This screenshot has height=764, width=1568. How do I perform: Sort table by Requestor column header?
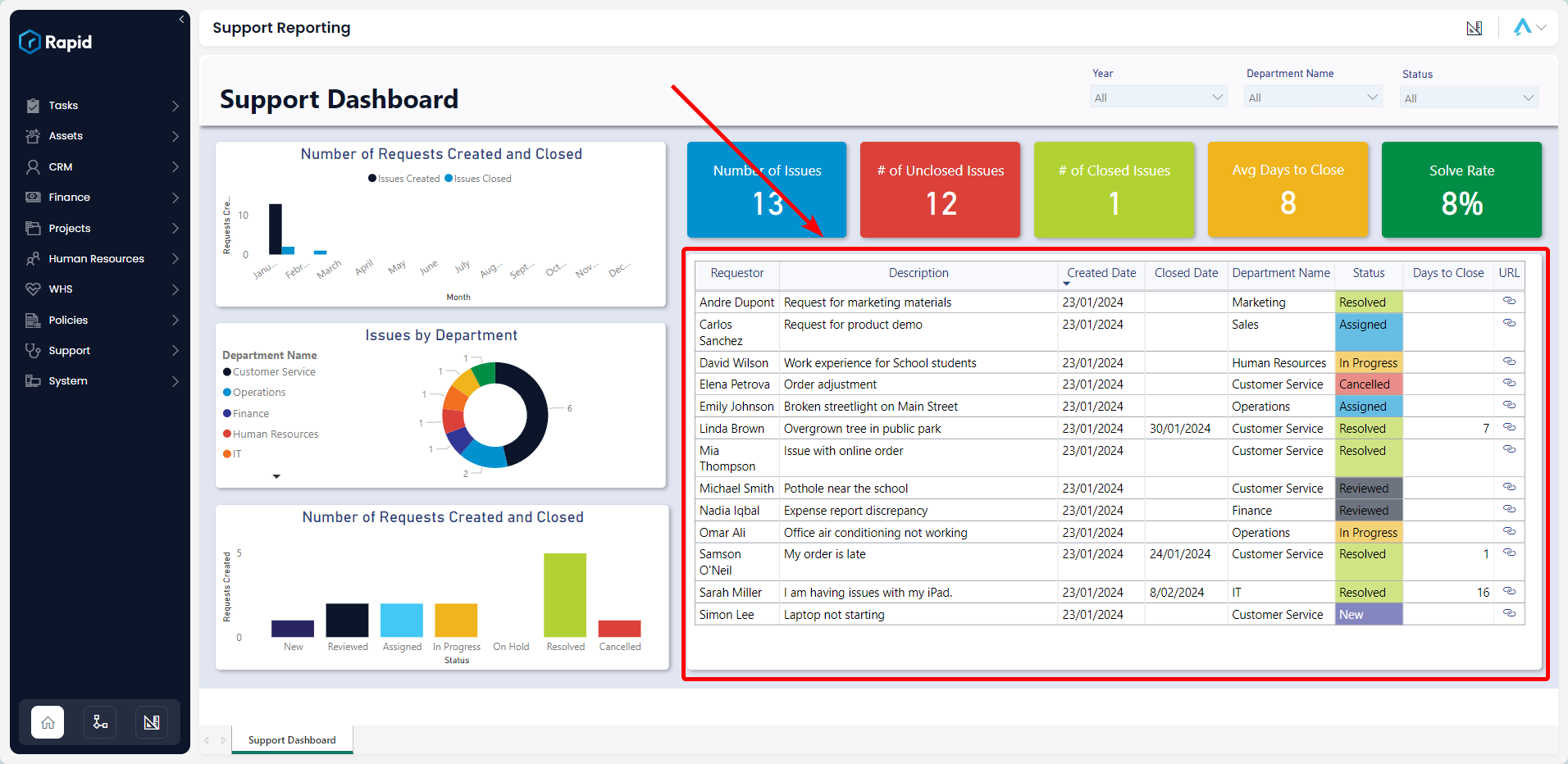(736, 273)
